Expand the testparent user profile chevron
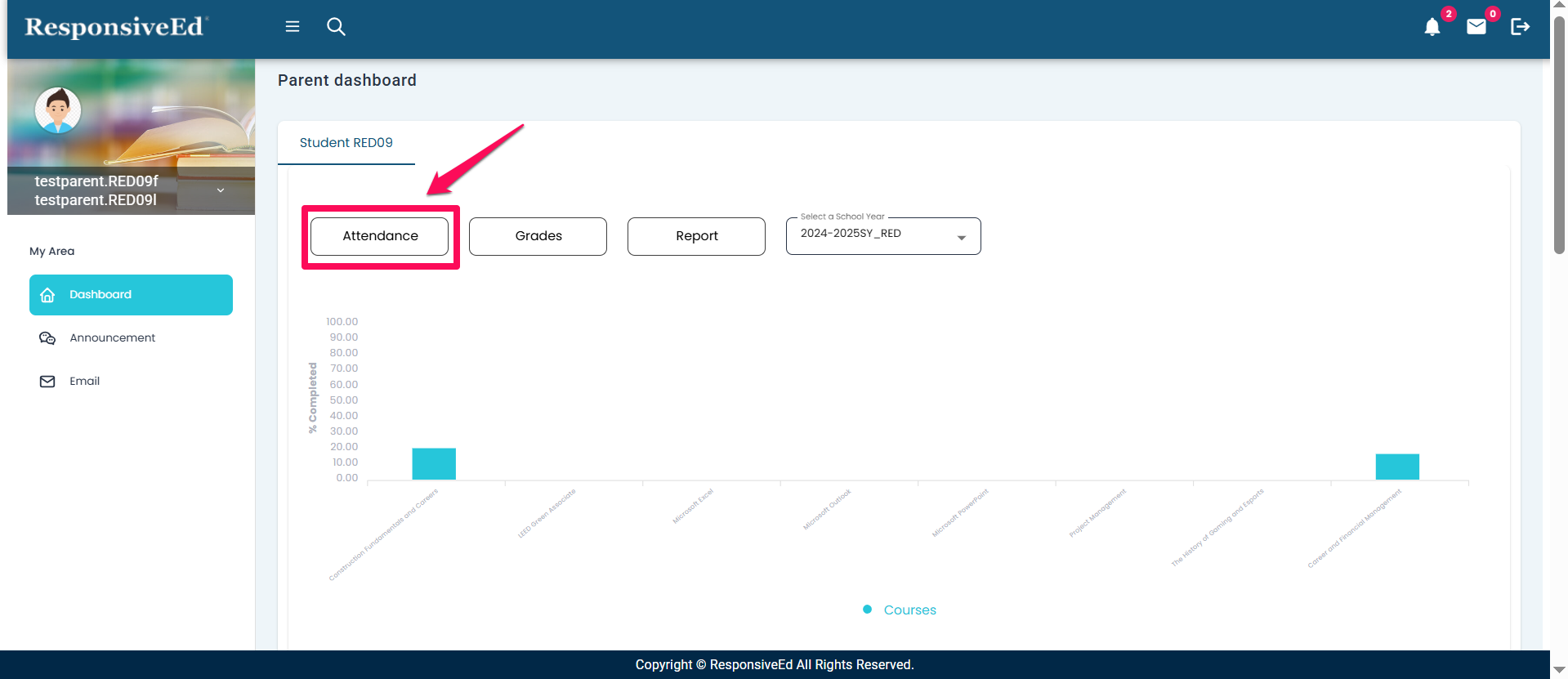This screenshot has height=679, width=1568. (221, 190)
